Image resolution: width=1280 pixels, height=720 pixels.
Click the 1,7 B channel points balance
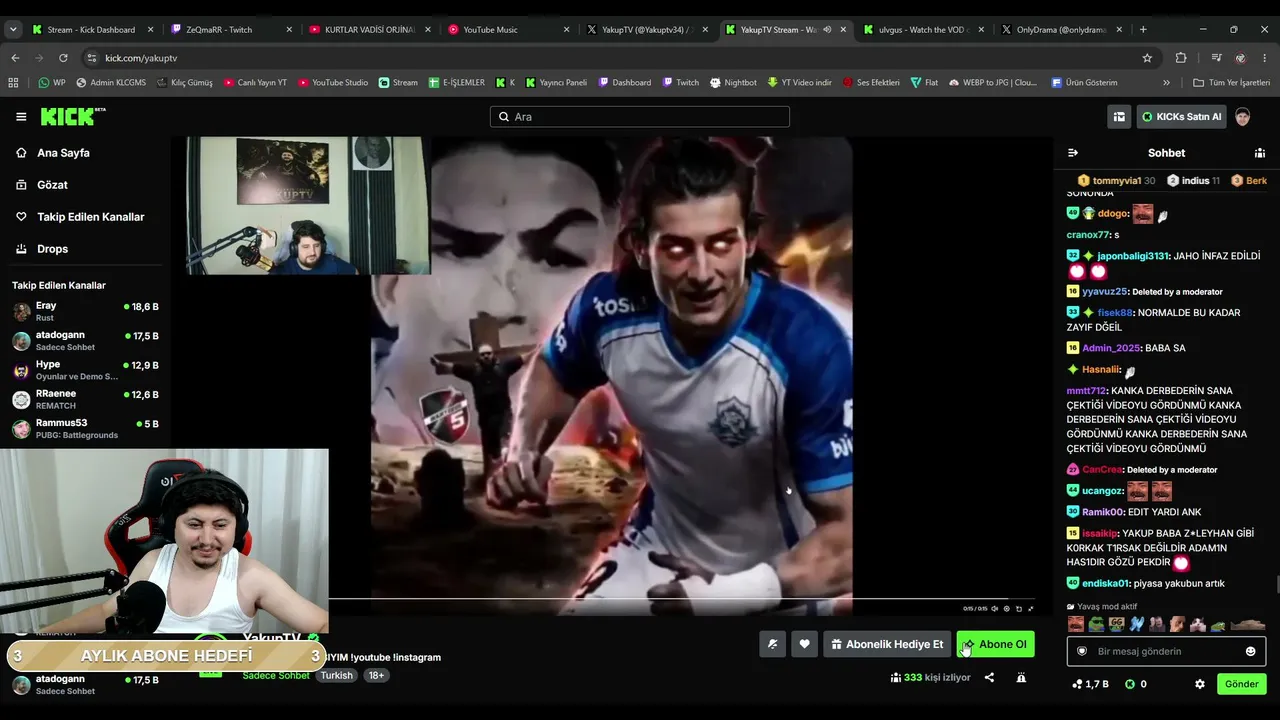click(x=1090, y=684)
